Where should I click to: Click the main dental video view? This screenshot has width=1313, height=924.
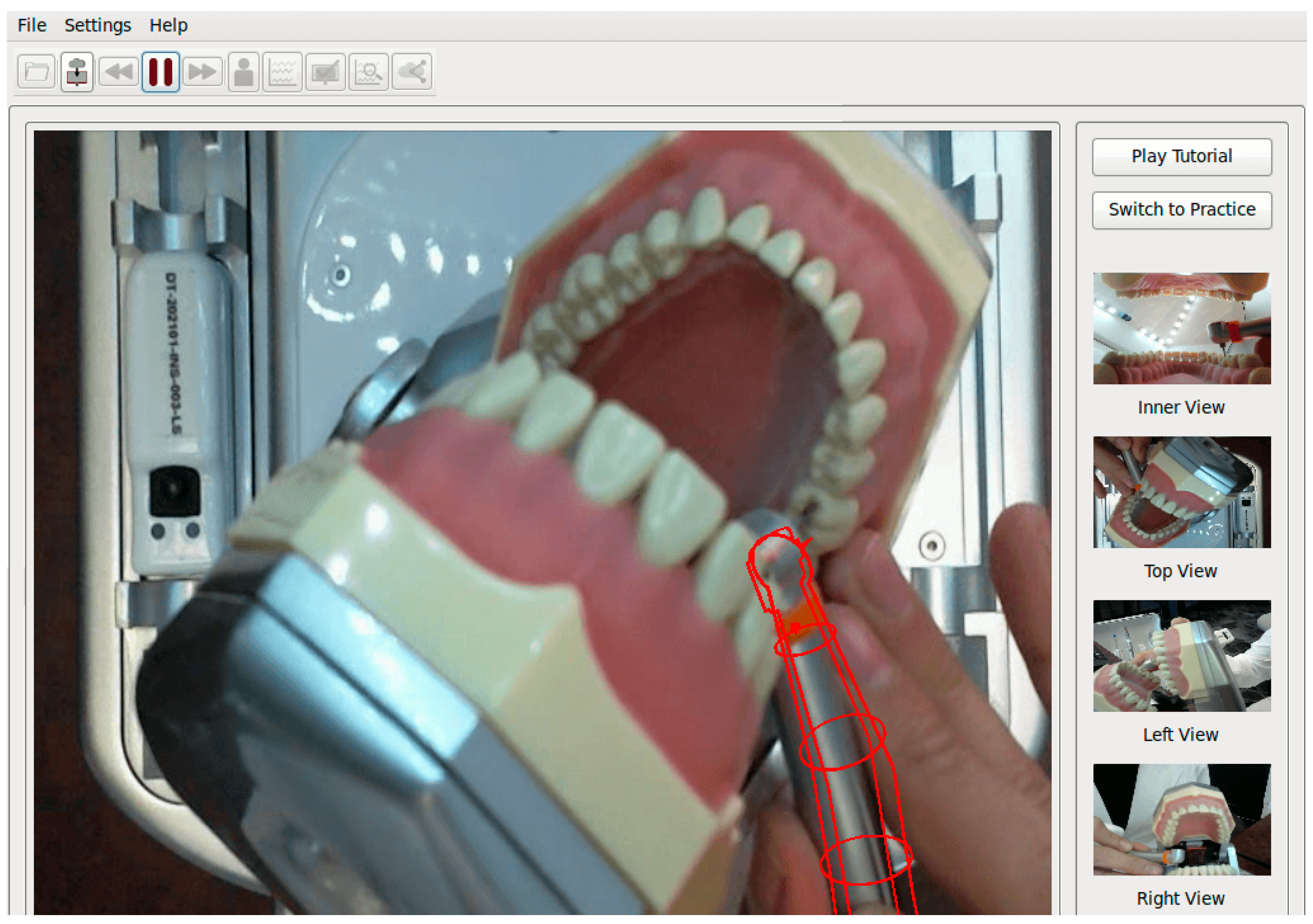click(542, 522)
